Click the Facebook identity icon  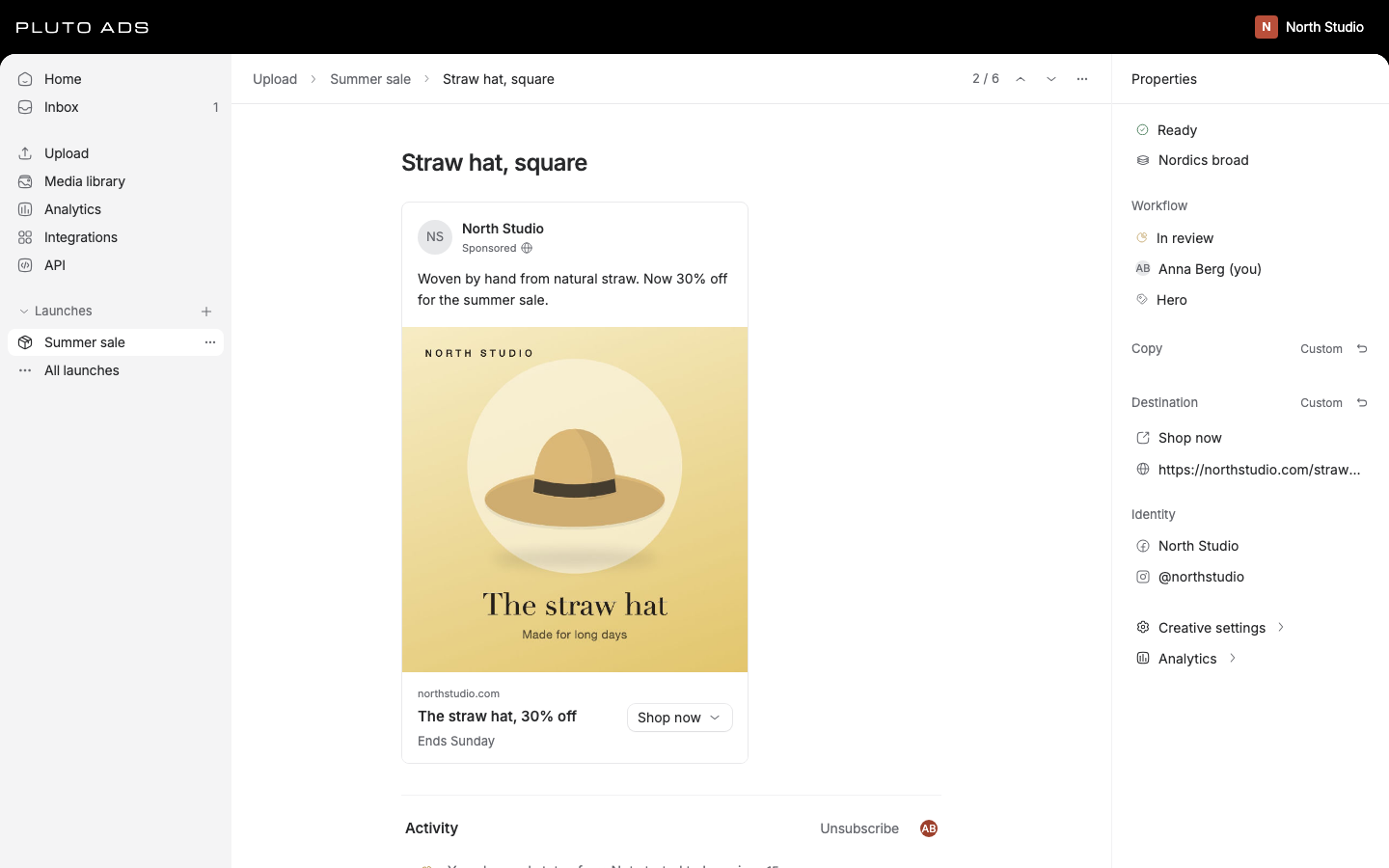coord(1143,546)
